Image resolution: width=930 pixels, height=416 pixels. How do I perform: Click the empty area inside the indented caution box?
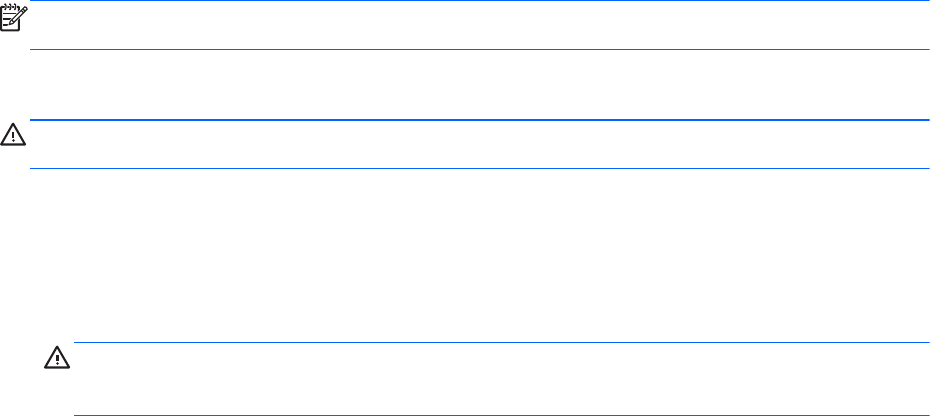[x=500, y=379]
